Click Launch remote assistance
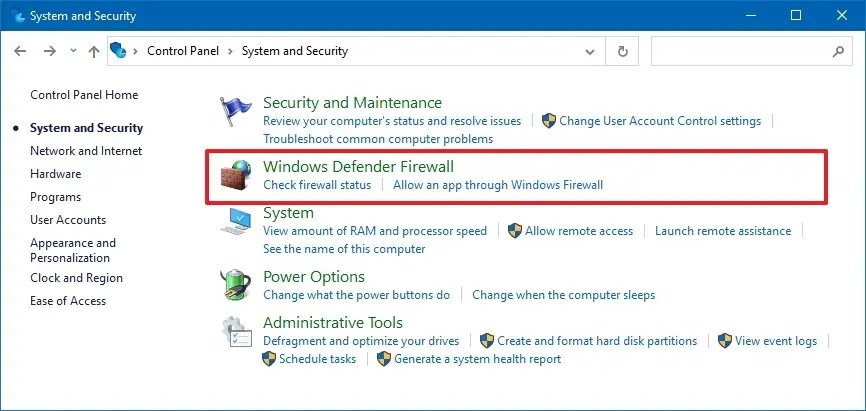The width and height of the screenshot is (866, 411). click(723, 231)
